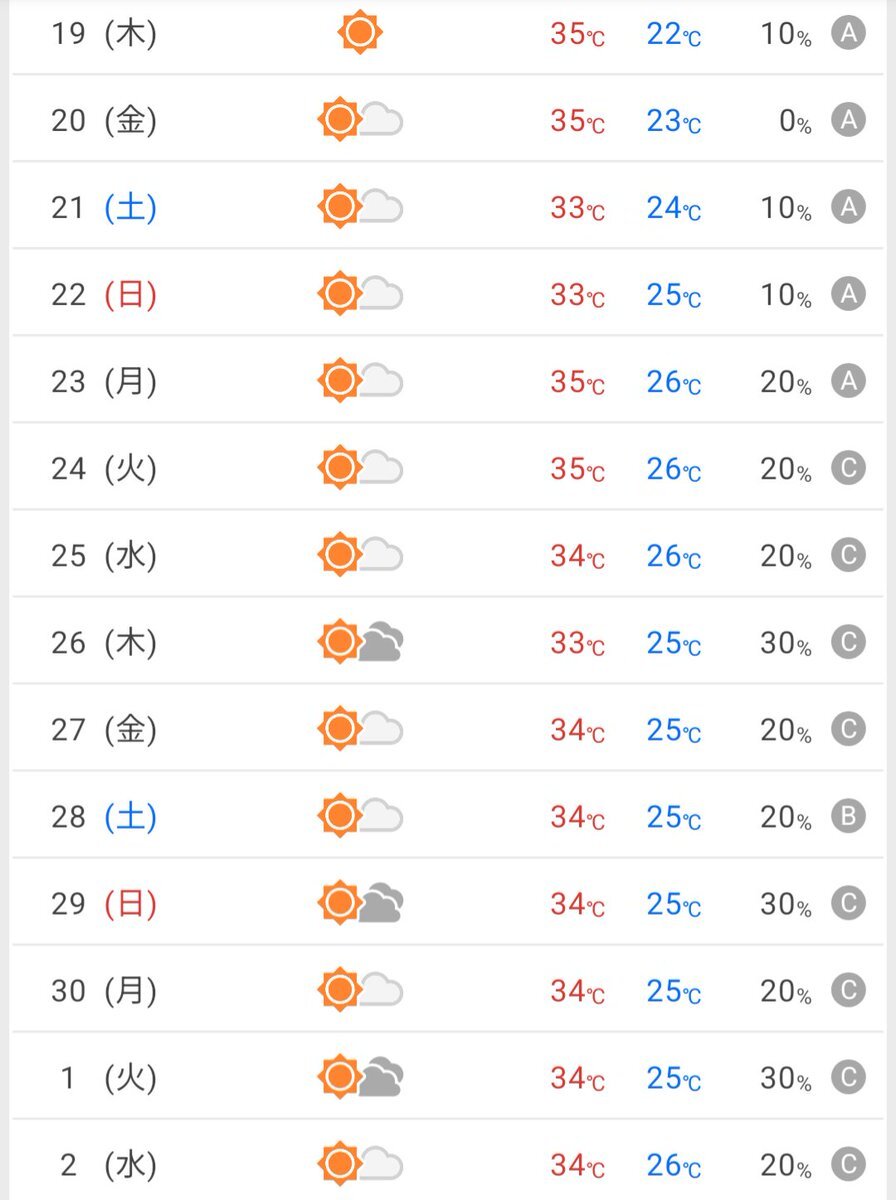Click the partly cloudy icon for day 20
Viewport: 896px width, 1200px height.
(x=360, y=121)
